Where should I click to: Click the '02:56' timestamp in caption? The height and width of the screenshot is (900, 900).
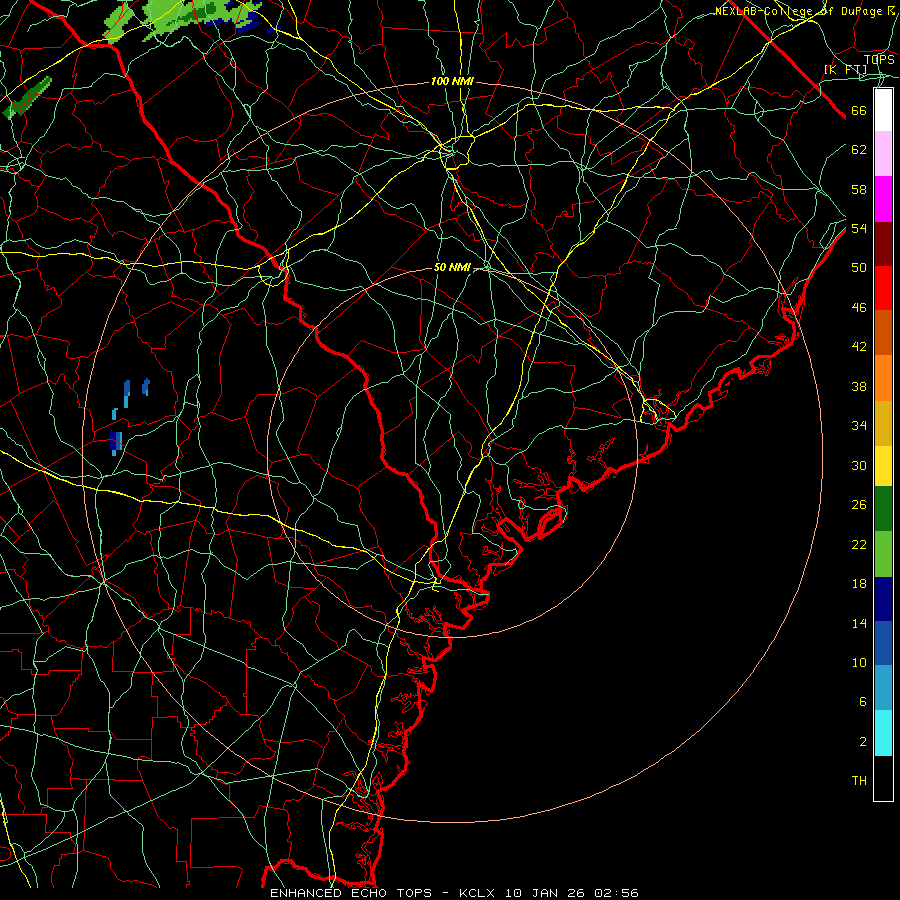(616, 893)
